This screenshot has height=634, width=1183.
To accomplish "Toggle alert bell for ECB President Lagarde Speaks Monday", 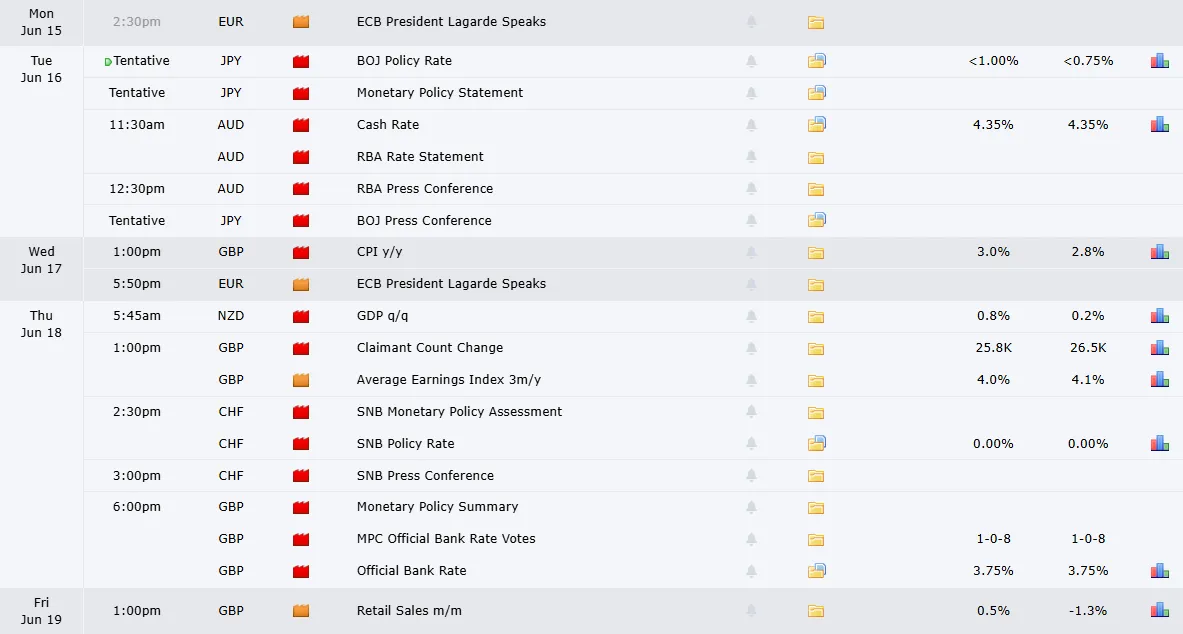I will (751, 22).
